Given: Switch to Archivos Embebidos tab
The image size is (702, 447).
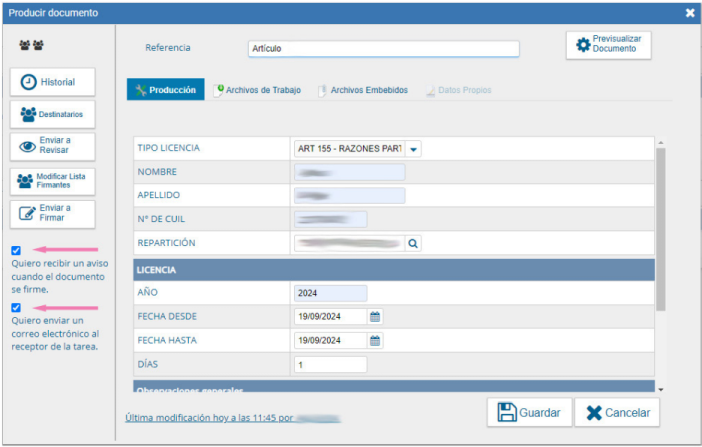Looking at the screenshot, I should coord(362,90).
